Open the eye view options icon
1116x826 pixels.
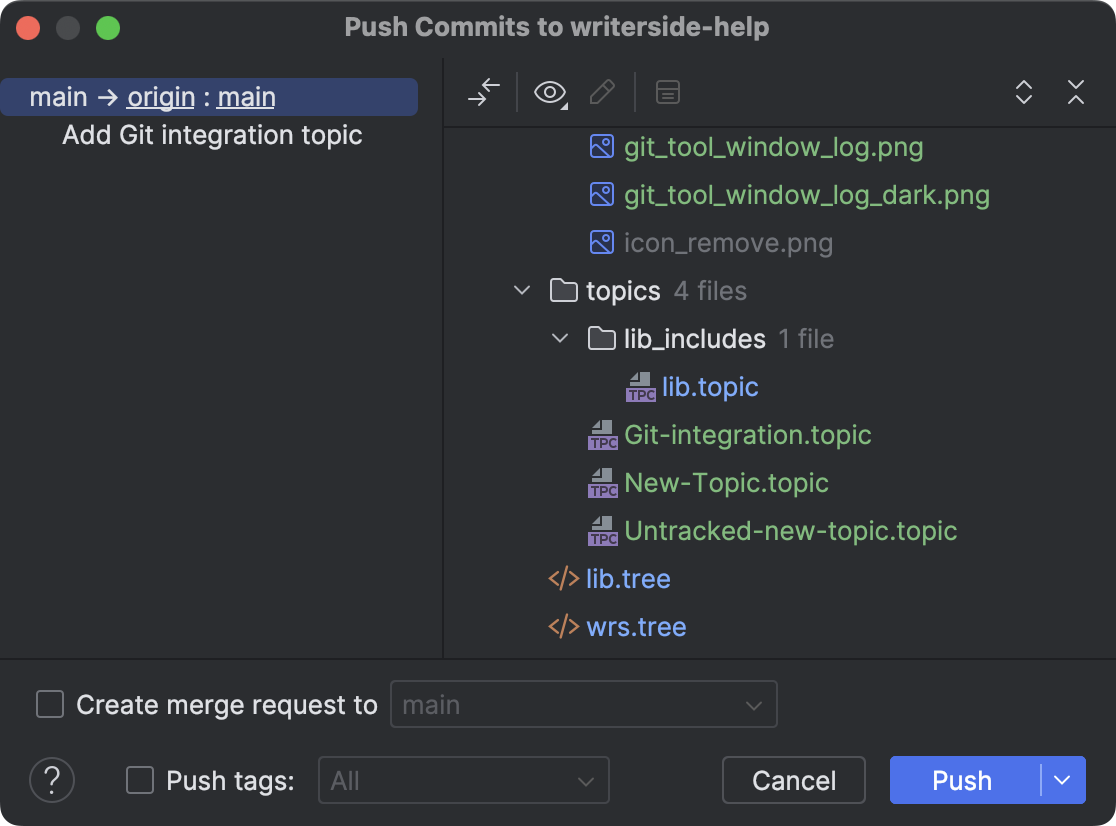(549, 92)
